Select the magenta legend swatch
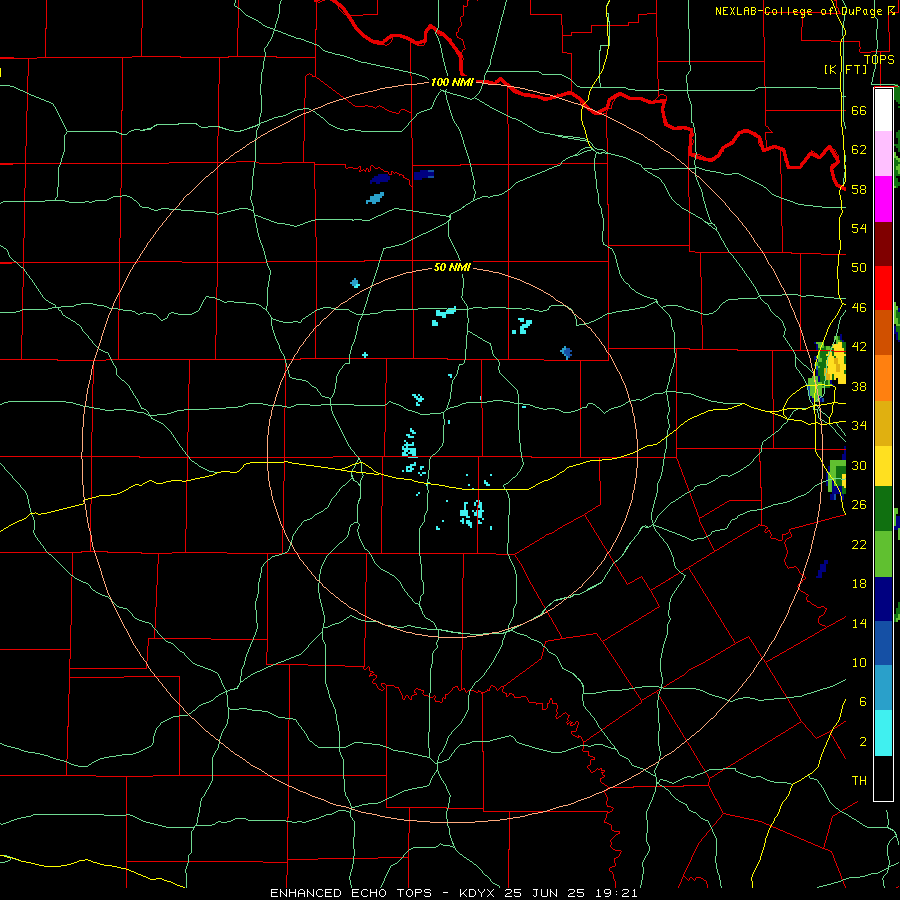The image size is (900, 900). tap(883, 199)
